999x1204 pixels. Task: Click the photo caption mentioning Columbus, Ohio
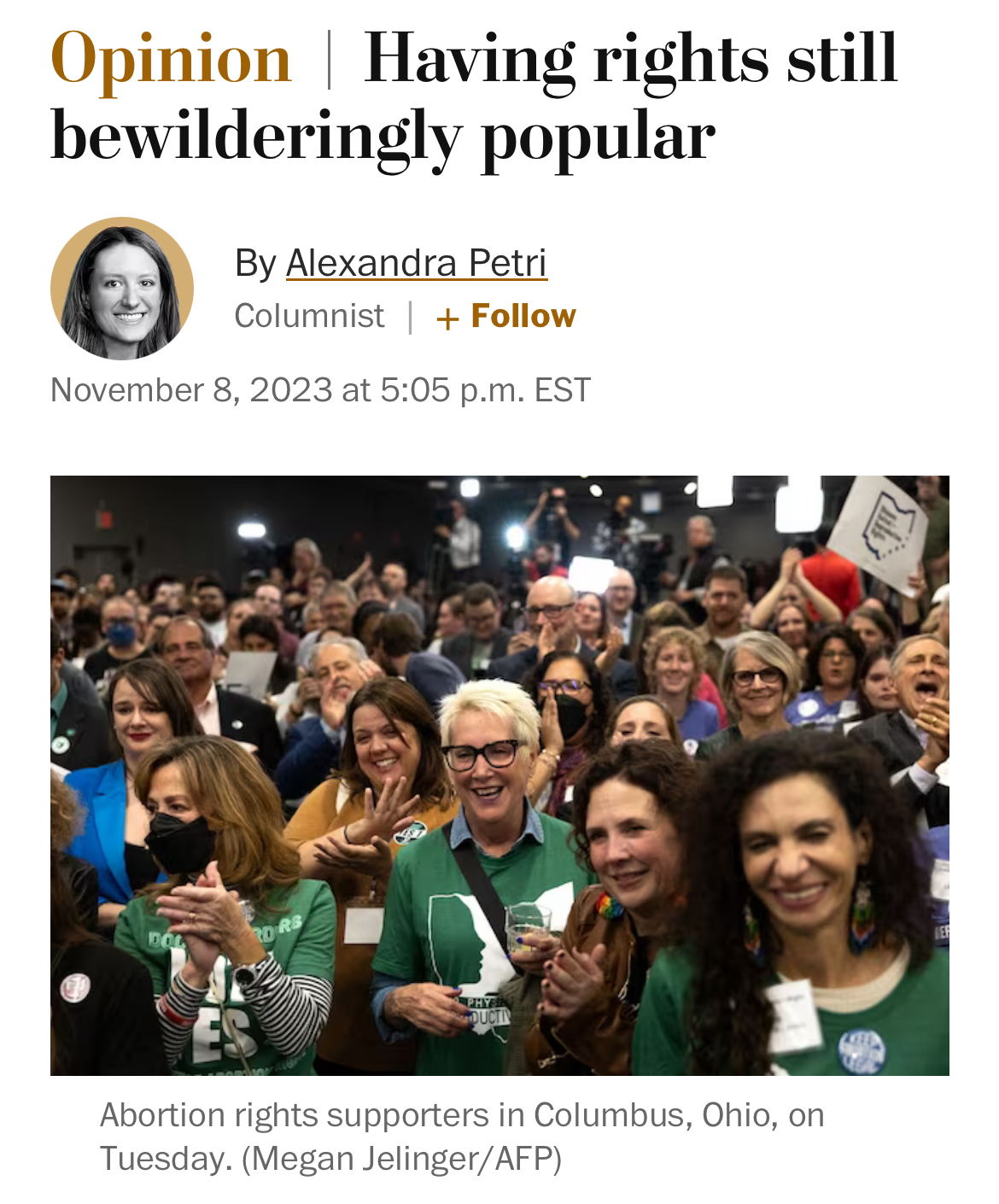(x=461, y=1115)
